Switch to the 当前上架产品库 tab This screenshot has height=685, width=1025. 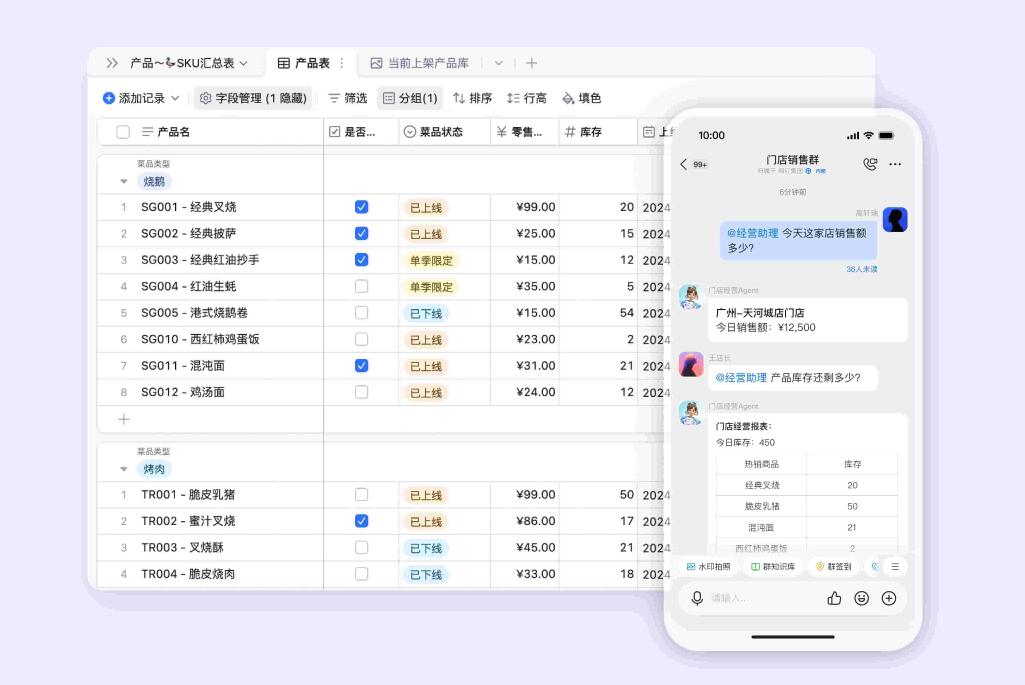point(419,63)
